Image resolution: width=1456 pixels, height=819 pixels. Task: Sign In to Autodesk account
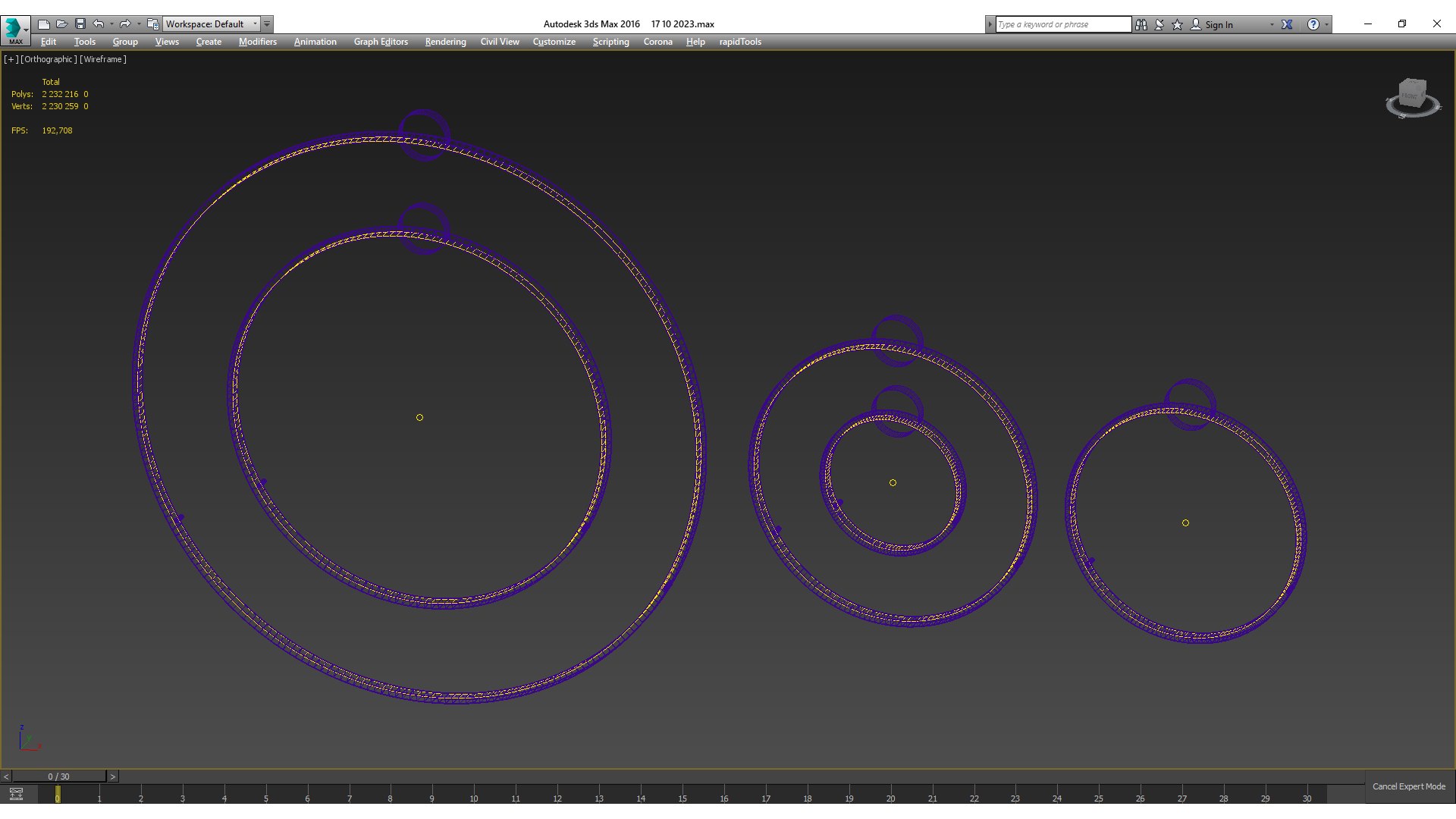[x=1212, y=24]
